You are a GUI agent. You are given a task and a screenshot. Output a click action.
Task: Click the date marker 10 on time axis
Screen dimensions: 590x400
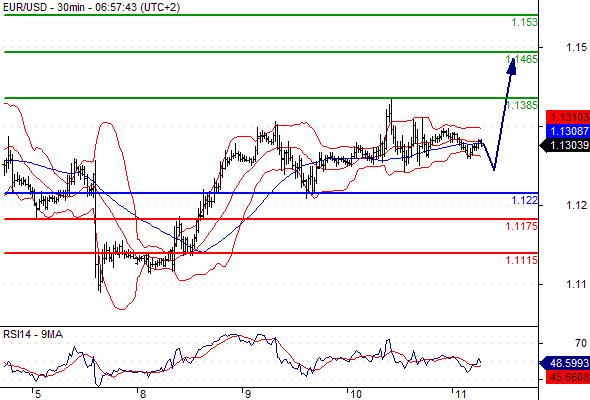[355, 394]
